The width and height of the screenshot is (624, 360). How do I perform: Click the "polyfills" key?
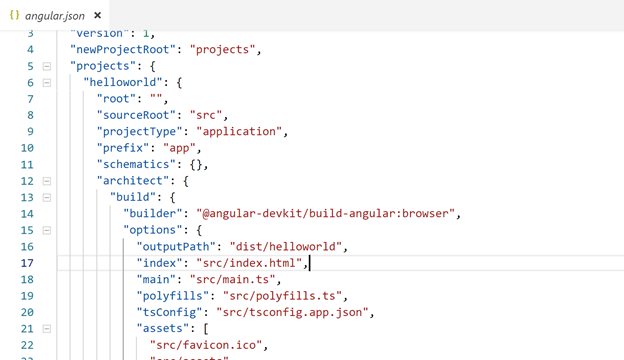(x=173, y=296)
